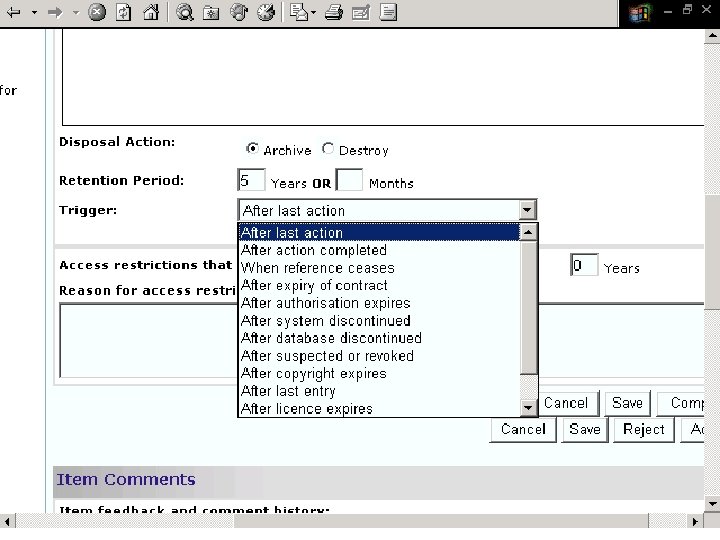Click the retention Months input field
The width and height of the screenshot is (720, 540).
[x=349, y=180]
